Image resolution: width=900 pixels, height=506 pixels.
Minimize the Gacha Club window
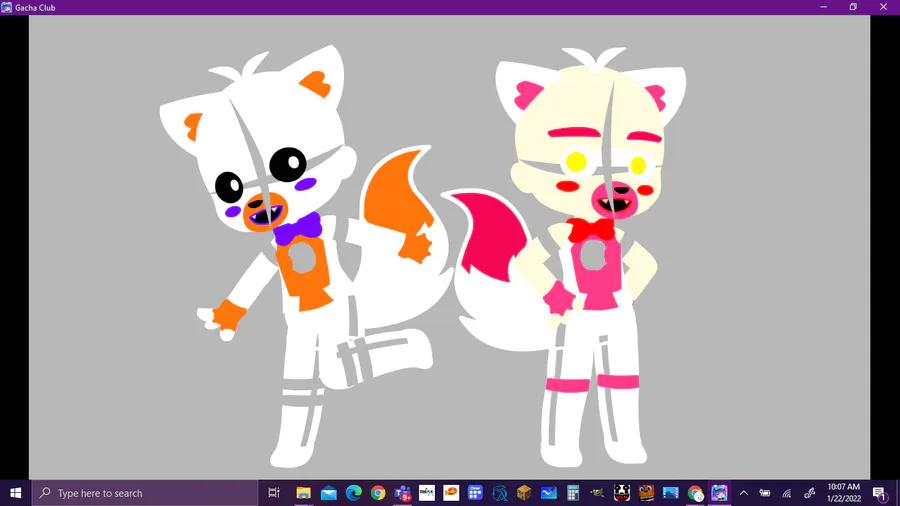coord(824,7)
